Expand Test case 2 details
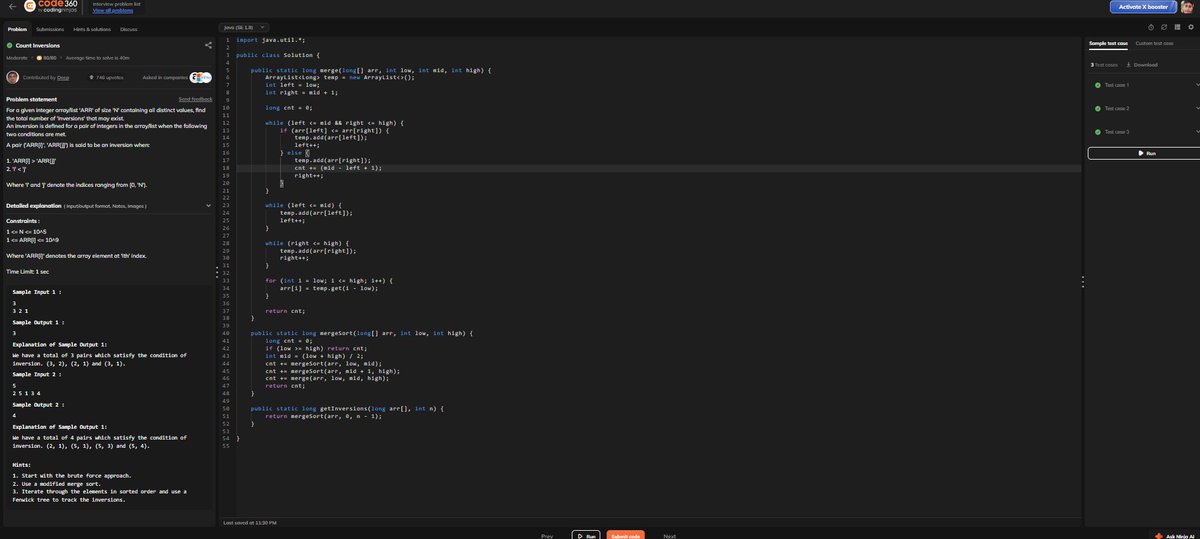Screen dimensions: 1200x539 [x=1197, y=108]
